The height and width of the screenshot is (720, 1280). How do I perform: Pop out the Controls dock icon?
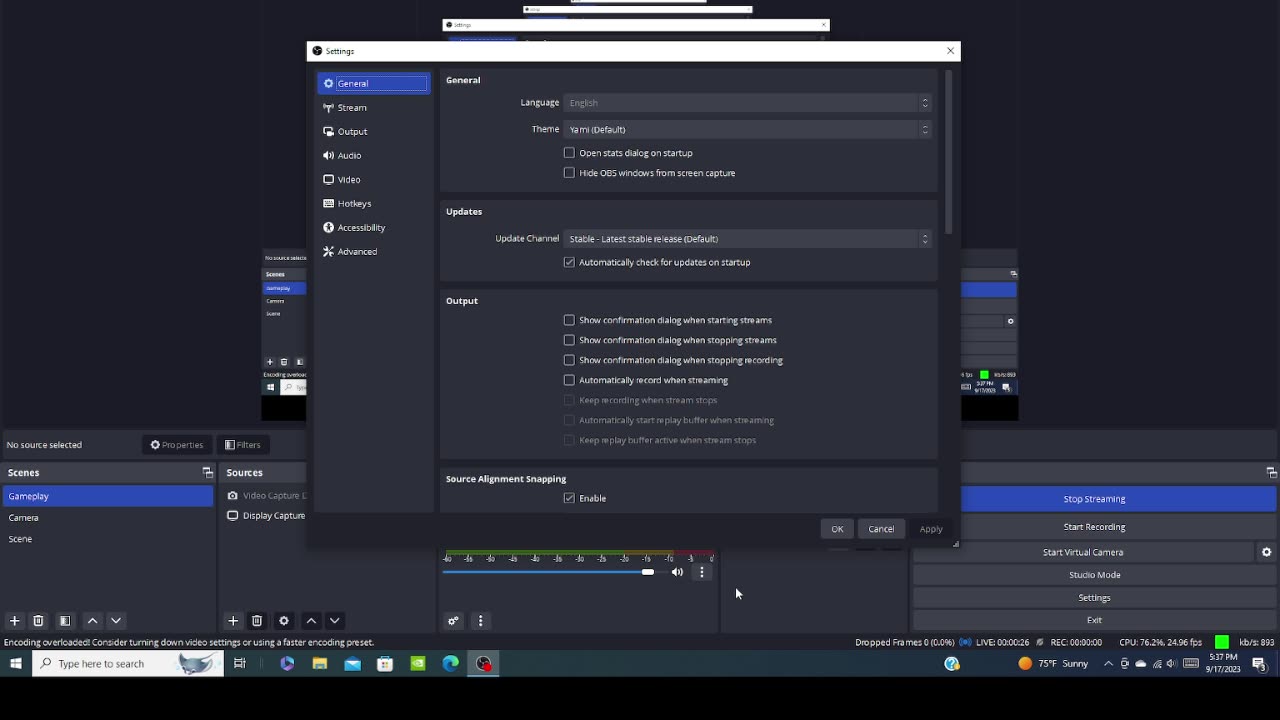pyautogui.click(x=1271, y=472)
